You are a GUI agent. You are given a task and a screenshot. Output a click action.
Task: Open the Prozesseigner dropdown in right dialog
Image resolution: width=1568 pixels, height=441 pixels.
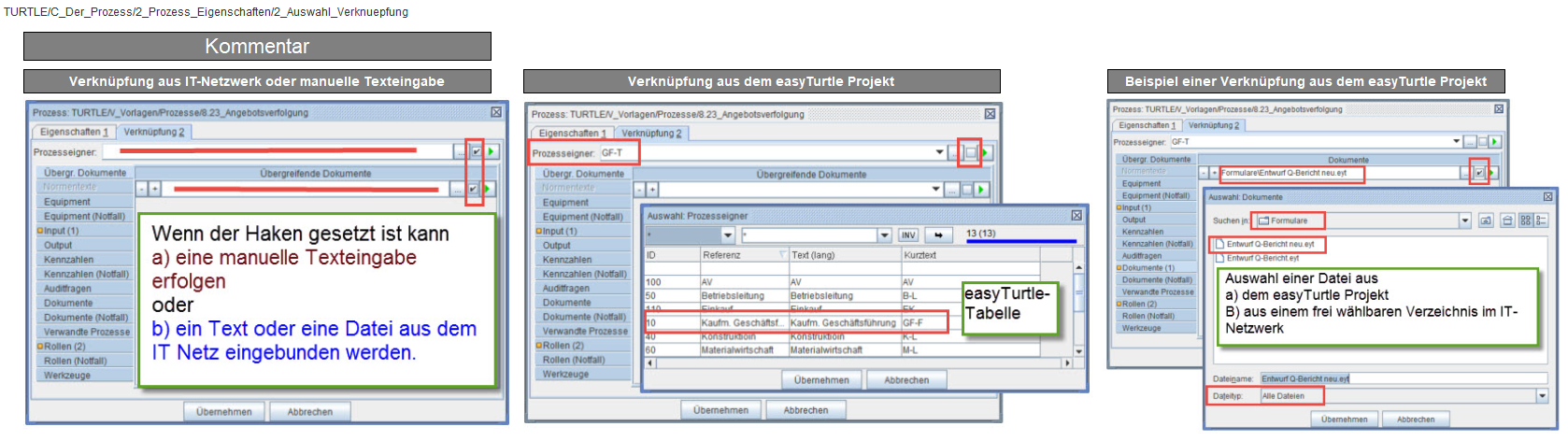click(x=1456, y=142)
